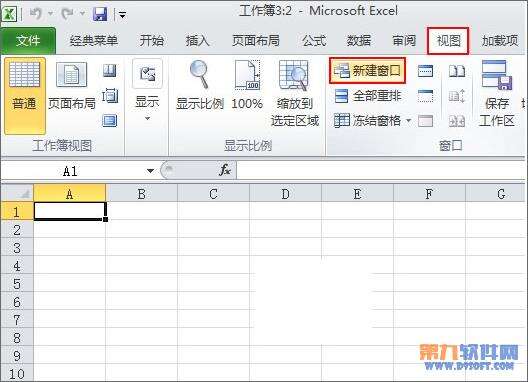Click the hide window icon

[425, 96]
